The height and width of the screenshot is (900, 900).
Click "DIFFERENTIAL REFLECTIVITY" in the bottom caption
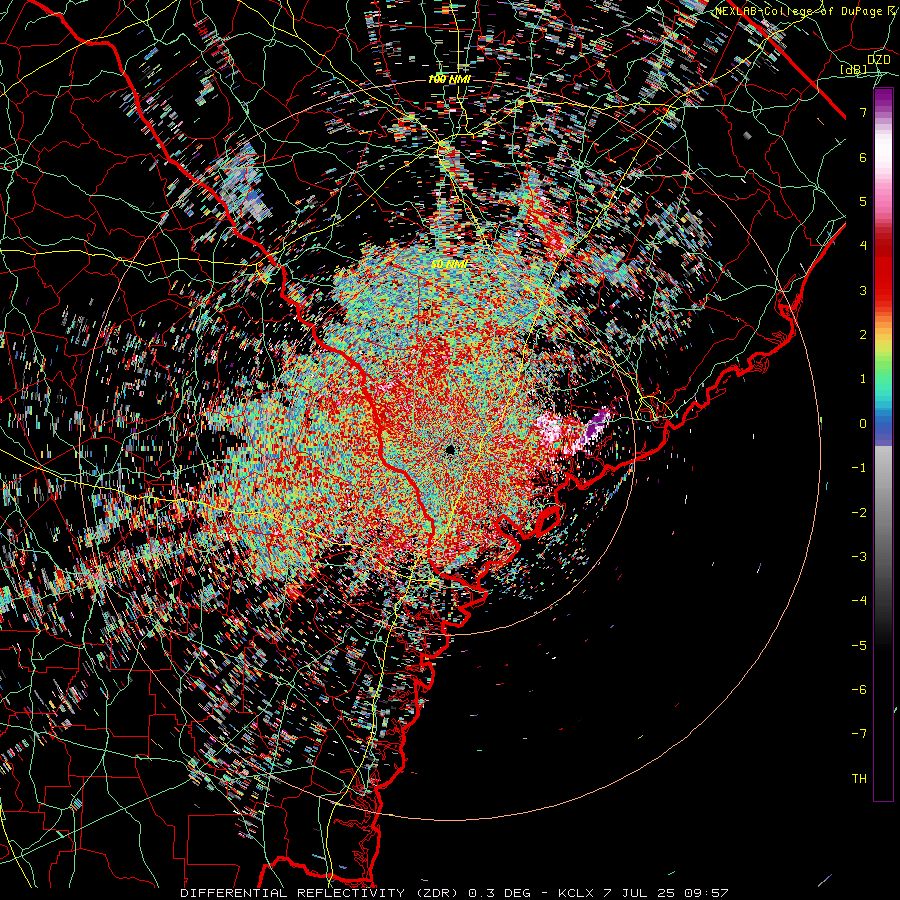(293, 893)
